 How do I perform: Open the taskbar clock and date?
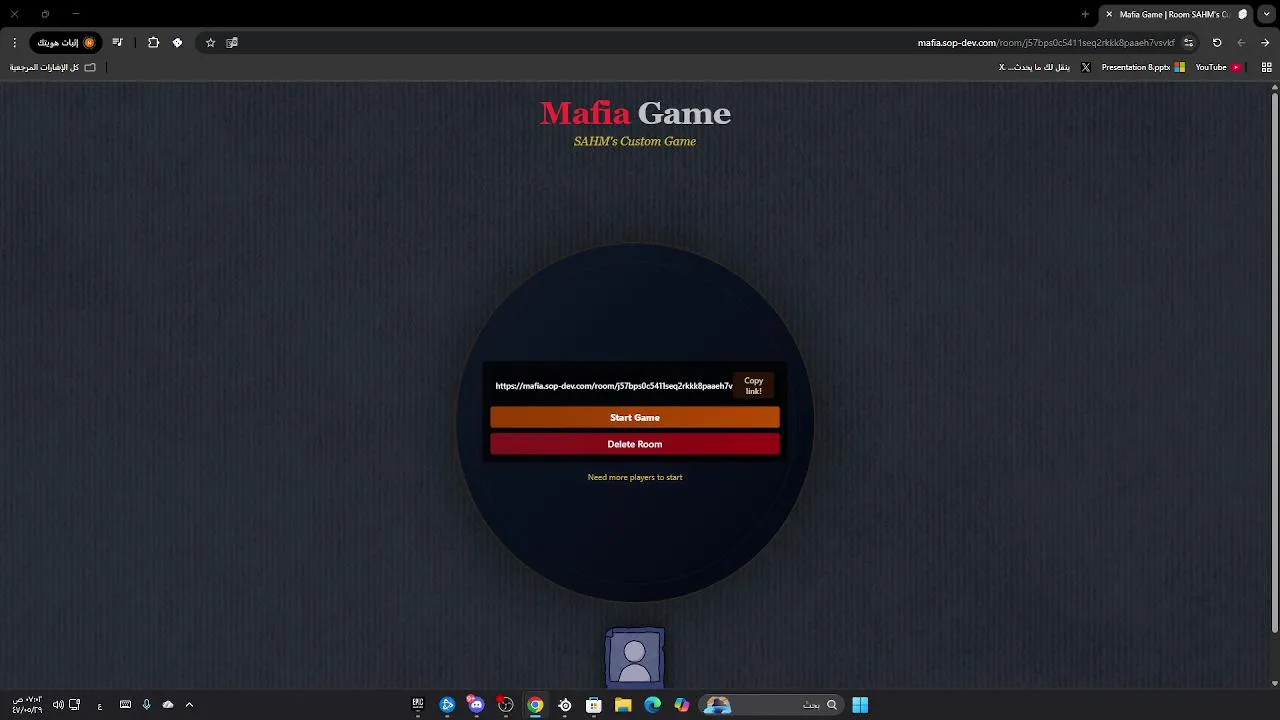click(x=27, y=705)
